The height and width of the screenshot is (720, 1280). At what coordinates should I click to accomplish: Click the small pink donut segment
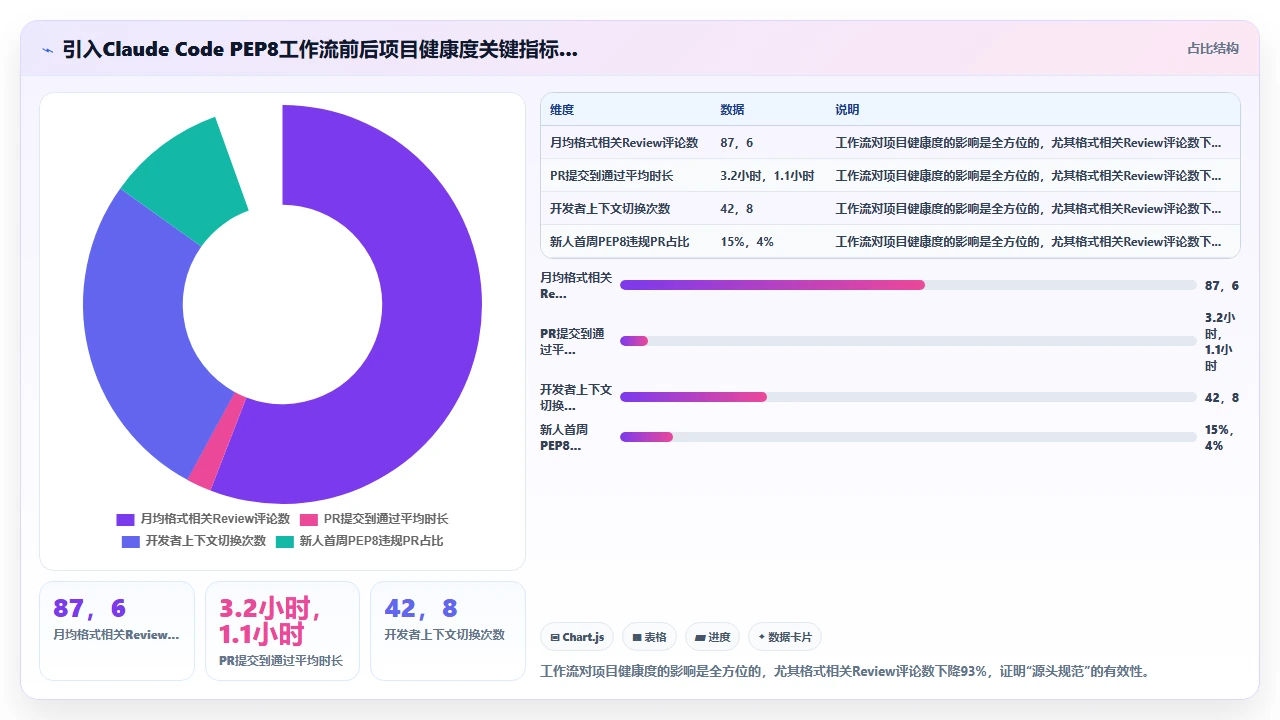[218, 442]
